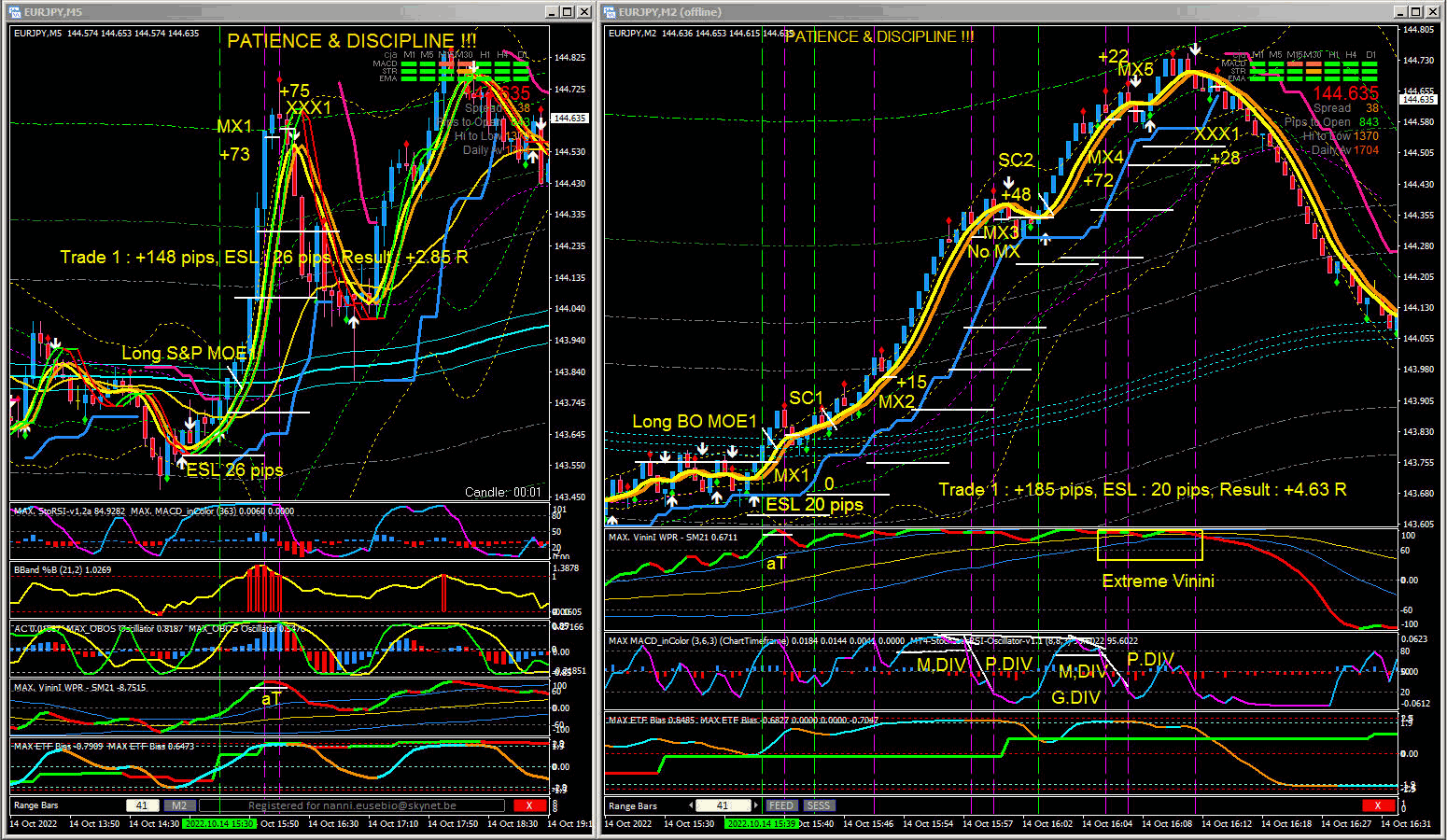Screen dimensions: 1447x840
Task: Click the green '2022.10.14 15:39' time marker
Action: coord(762,824)
